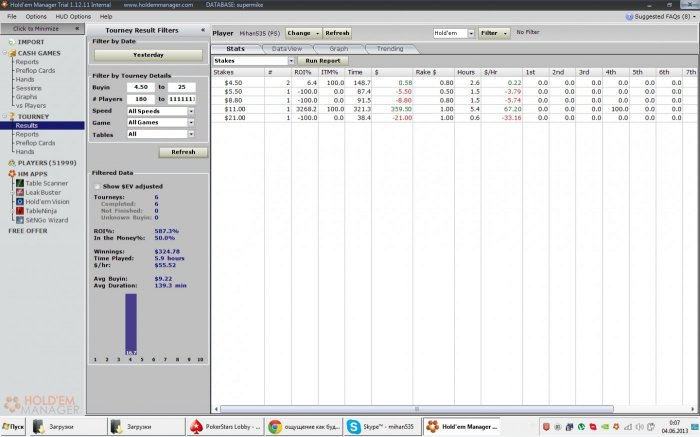This screenshot has width=700, height=437.
Task: Switch to the Chrome taskbar window
Action: tap(304, 427)
